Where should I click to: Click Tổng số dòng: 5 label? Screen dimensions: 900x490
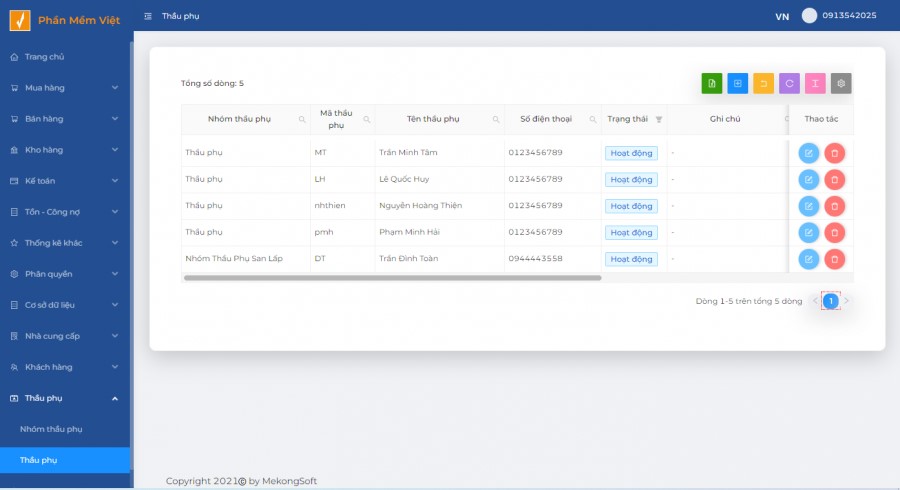point(212,83)
